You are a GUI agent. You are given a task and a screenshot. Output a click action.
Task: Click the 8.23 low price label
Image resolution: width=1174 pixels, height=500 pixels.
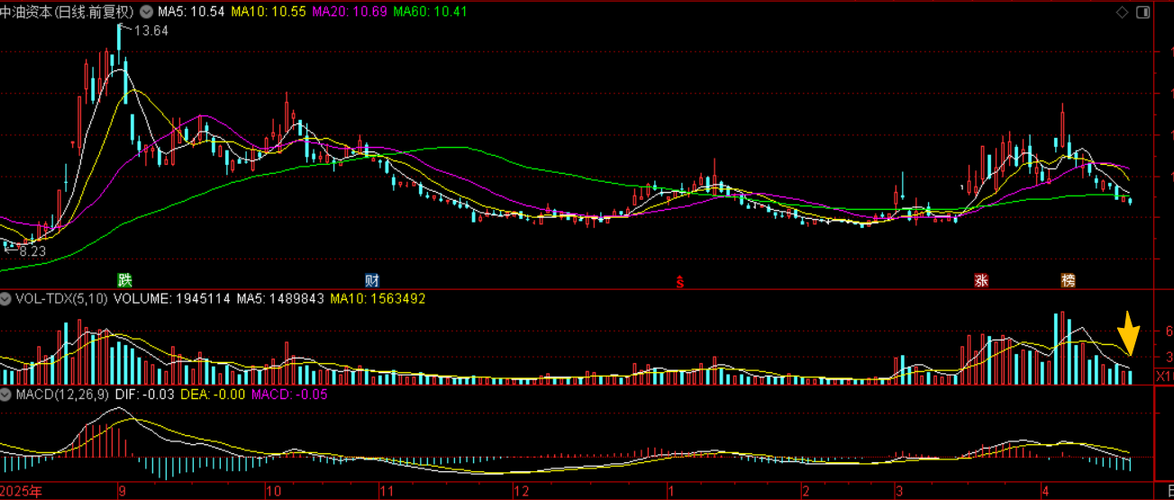[x=31, y=252]
